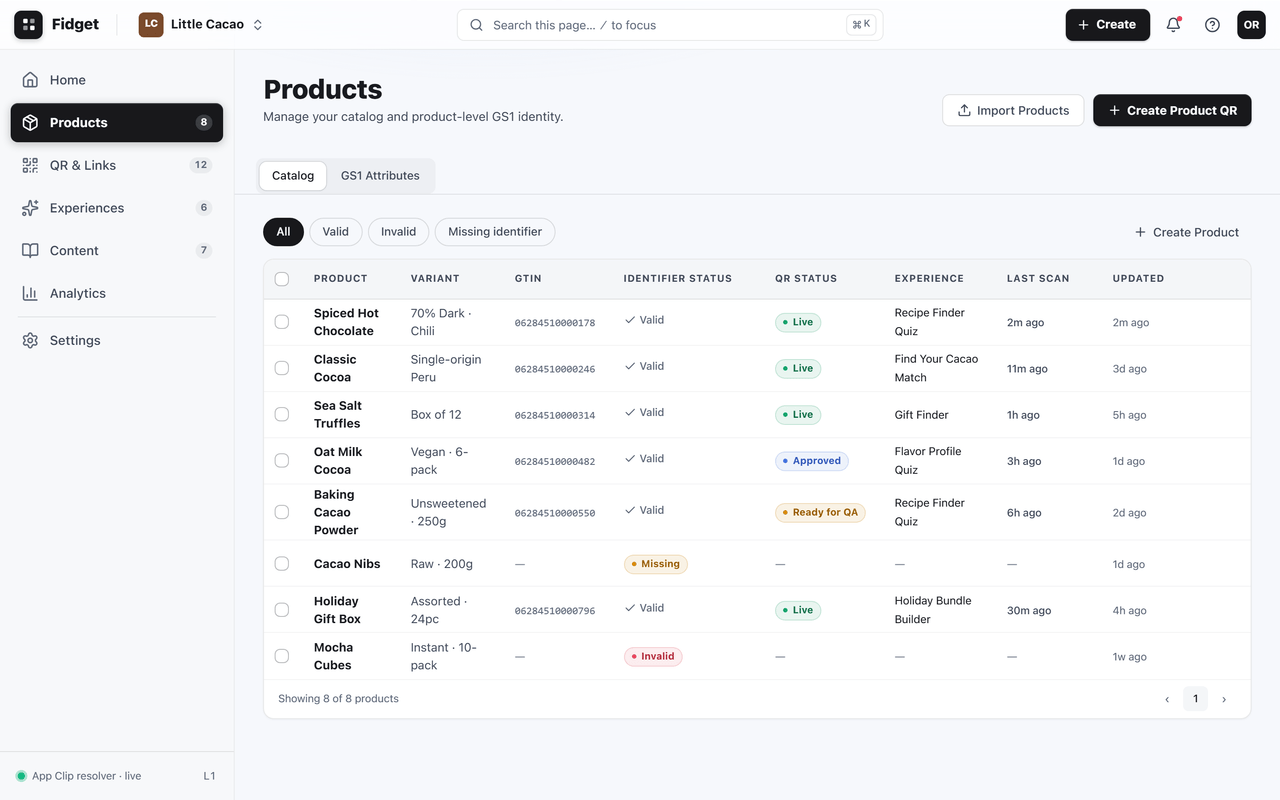Click page number 1 button
Image resolution: width=1280 pixels, height=800 pixels.
[1195, 699]
